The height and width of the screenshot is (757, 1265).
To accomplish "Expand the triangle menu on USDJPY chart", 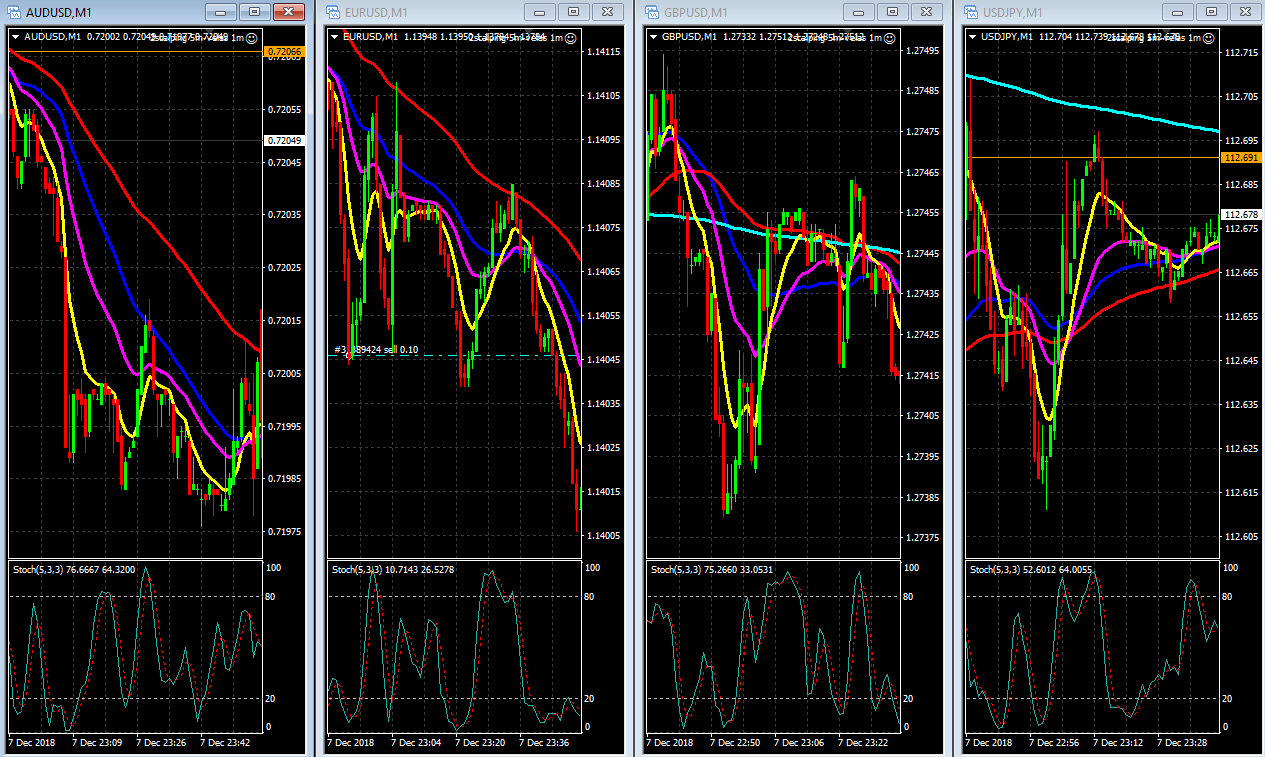I will pos(974,37).
